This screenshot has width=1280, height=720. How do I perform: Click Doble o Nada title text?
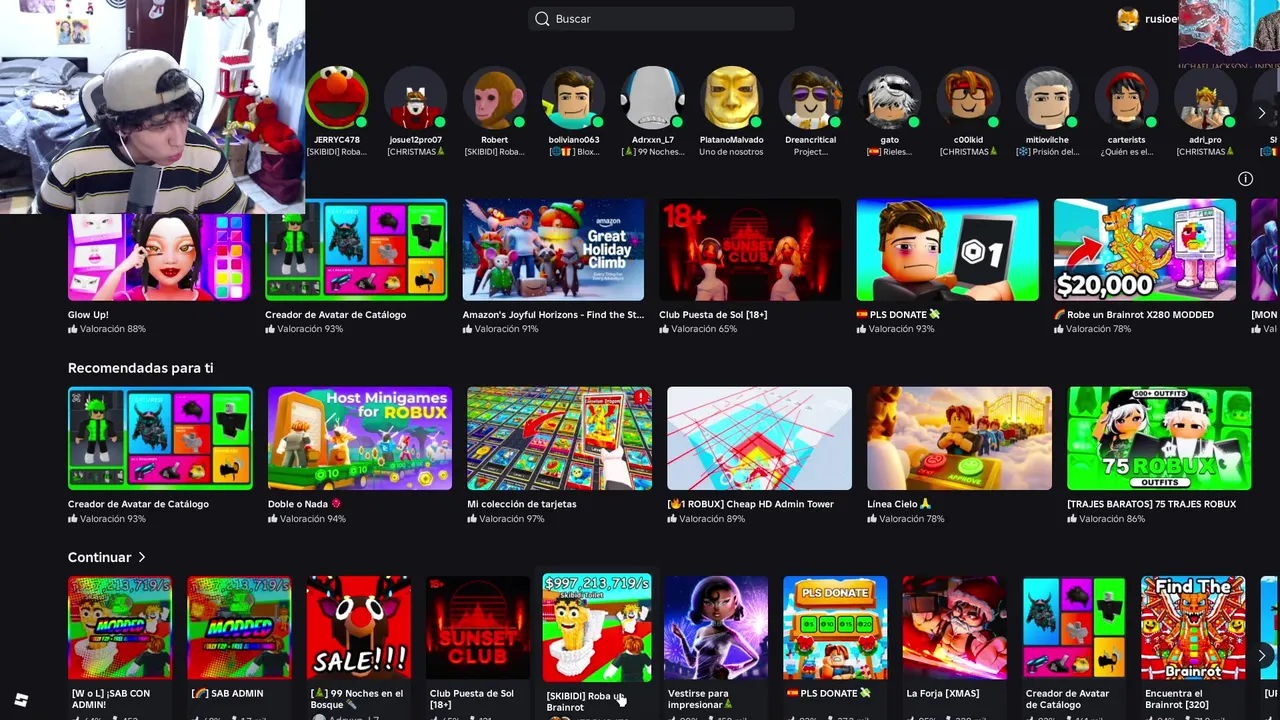tap(304, 504)
